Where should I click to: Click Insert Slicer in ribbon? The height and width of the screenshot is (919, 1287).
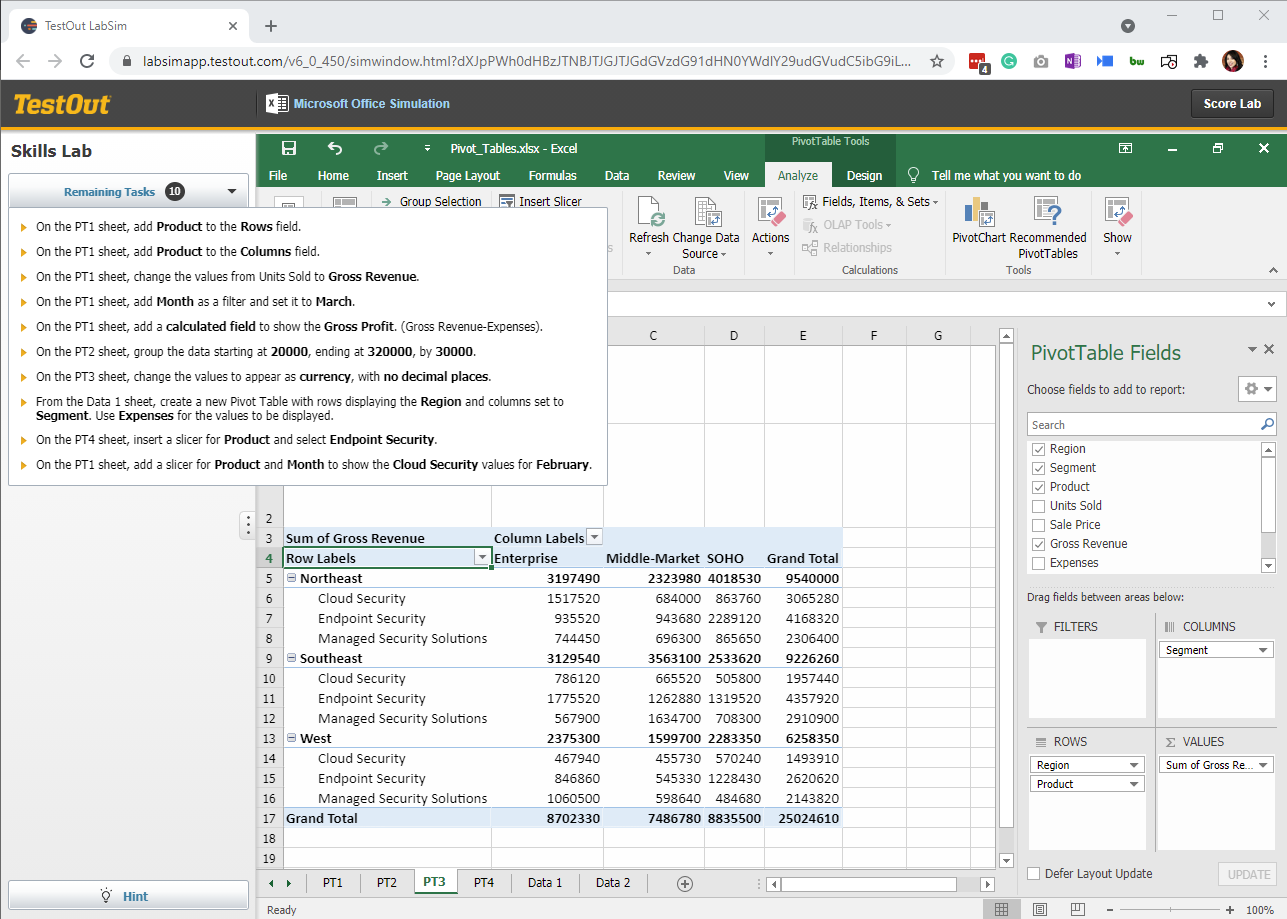point(540,201)
